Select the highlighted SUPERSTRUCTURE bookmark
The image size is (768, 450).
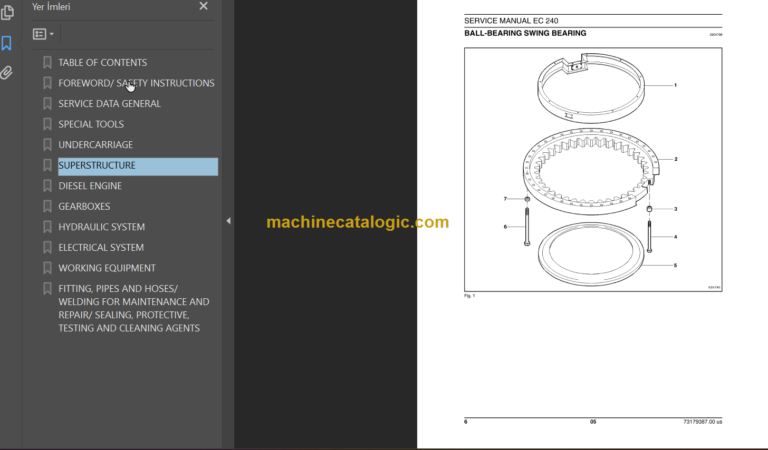138,166
